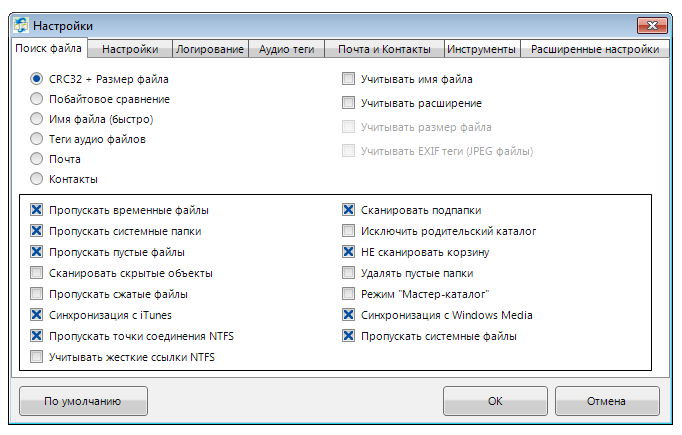Close the Настройки dialog window
The height and width of the screenshot is (435, 682).
click(x=652, y=26)
